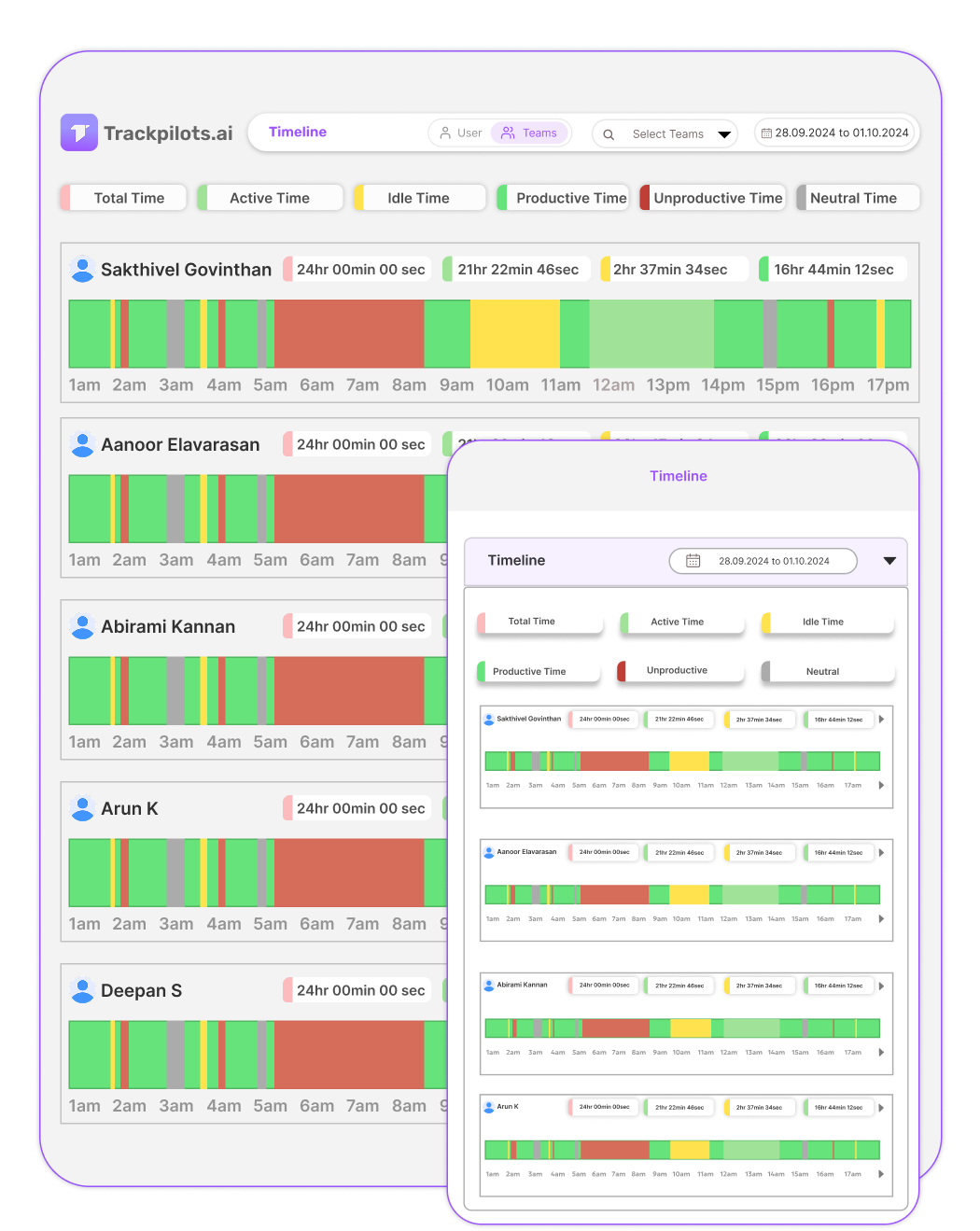This screenshot has height=1231, width=980.
Task: Click the play arrow next to Sakthivel's mobile stats
Action: [x=881, y=720]
